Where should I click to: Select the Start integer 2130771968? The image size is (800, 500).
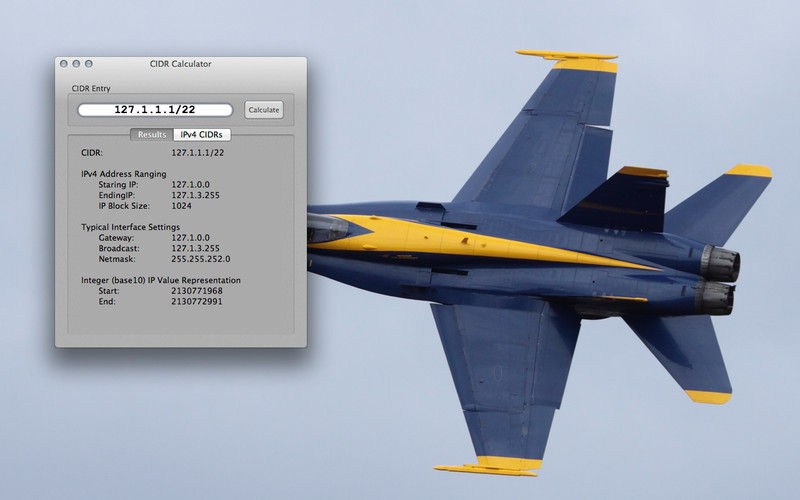click(x=196, y=291)
